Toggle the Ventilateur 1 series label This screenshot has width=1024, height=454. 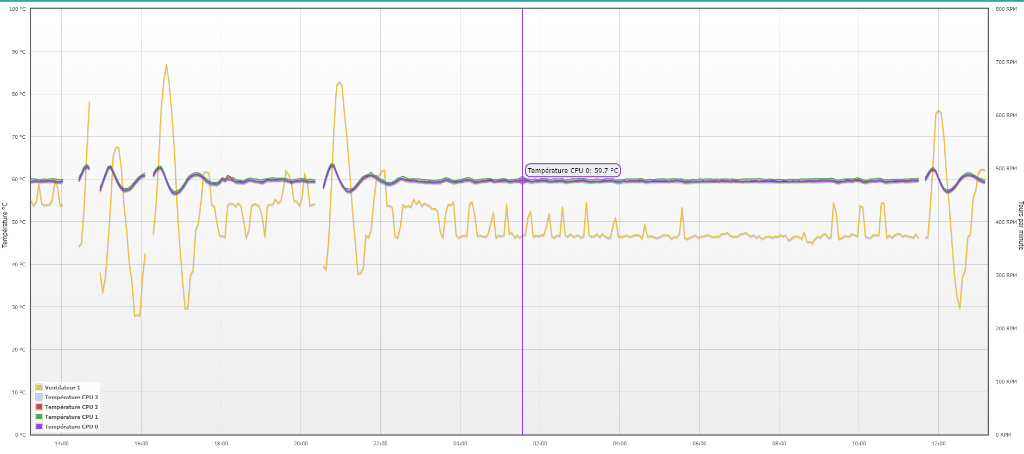click(x=62, y=387)
